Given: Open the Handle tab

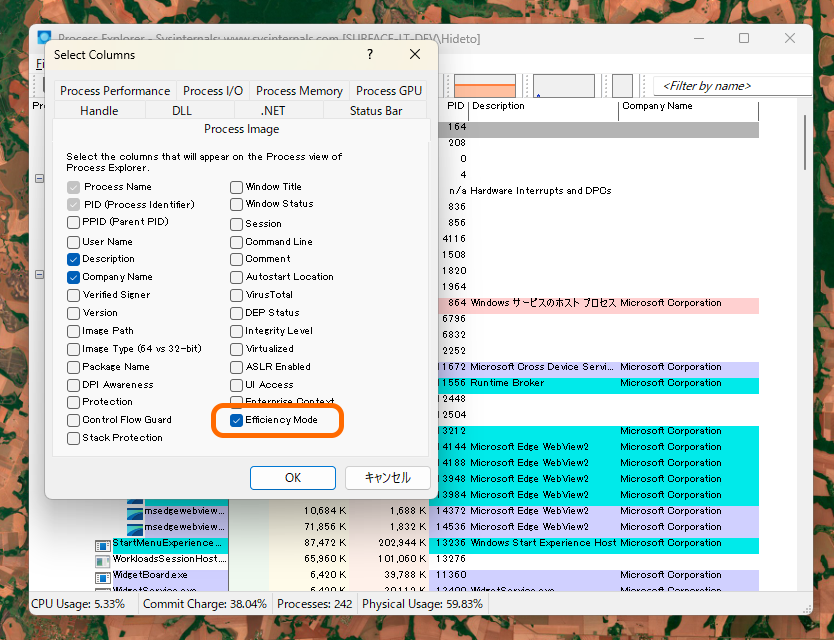Looking at the screenshot, I should click(99, 111).
